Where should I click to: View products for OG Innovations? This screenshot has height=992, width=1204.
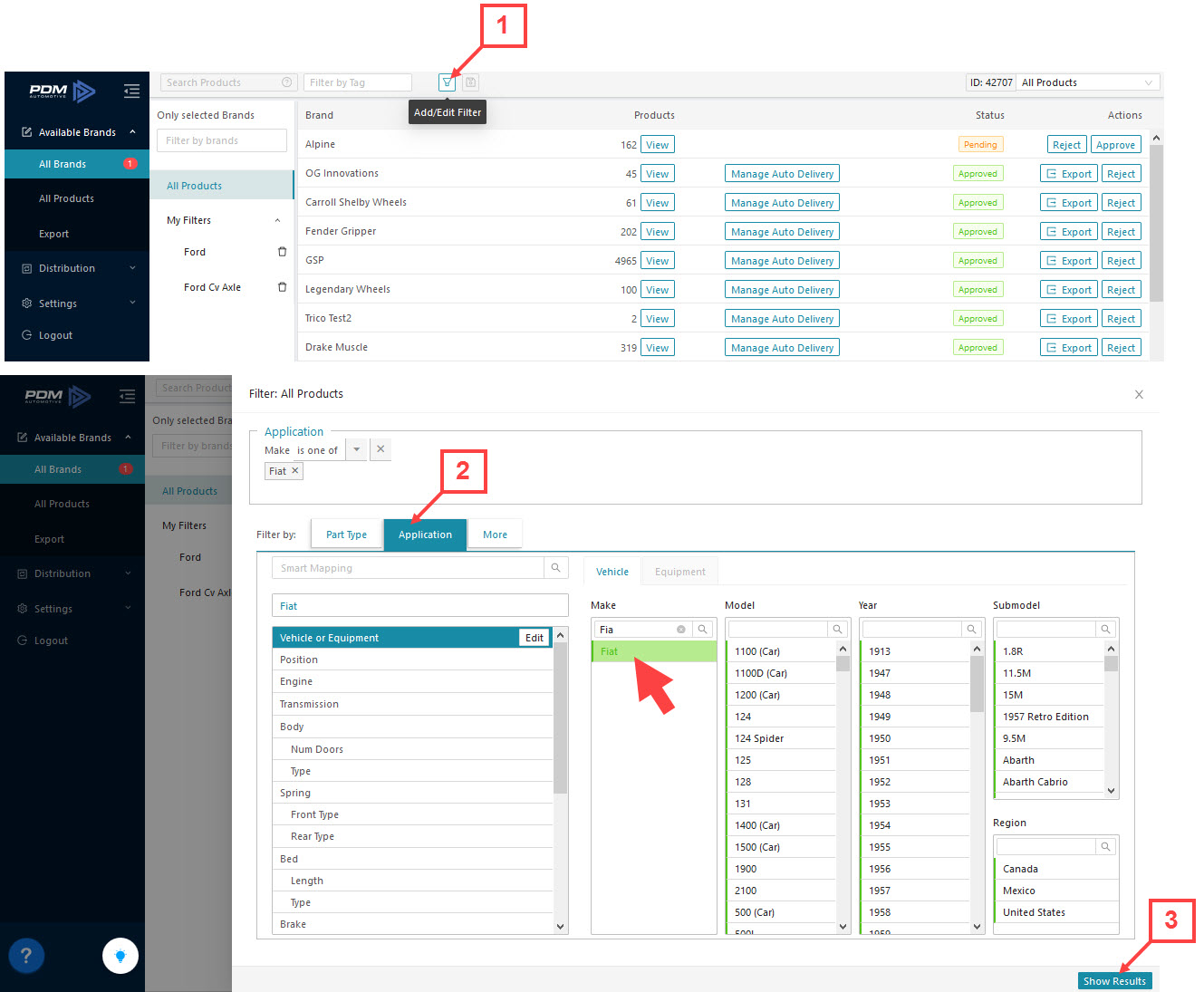(x=658, y=174)
